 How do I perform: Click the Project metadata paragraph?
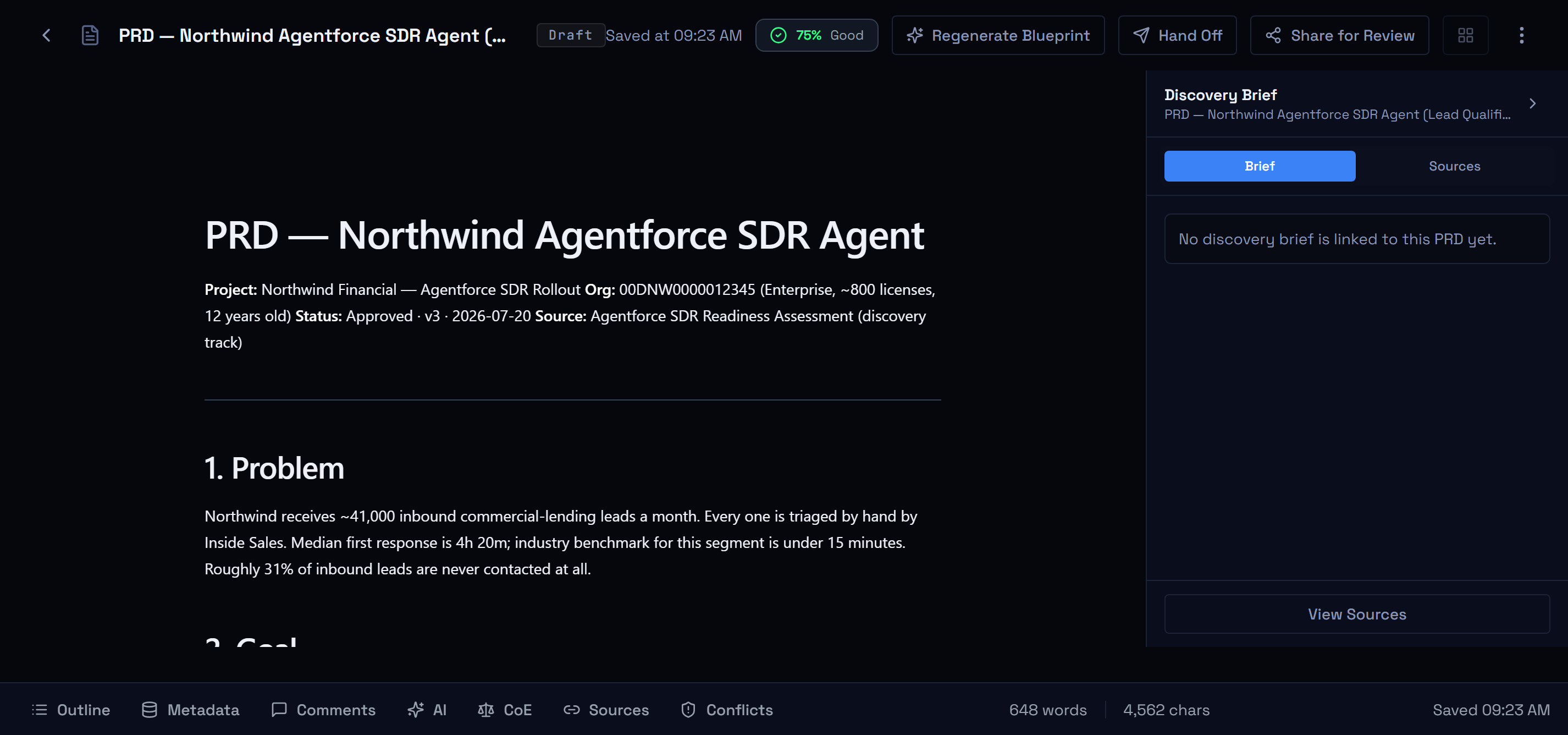tap(570, 316)
